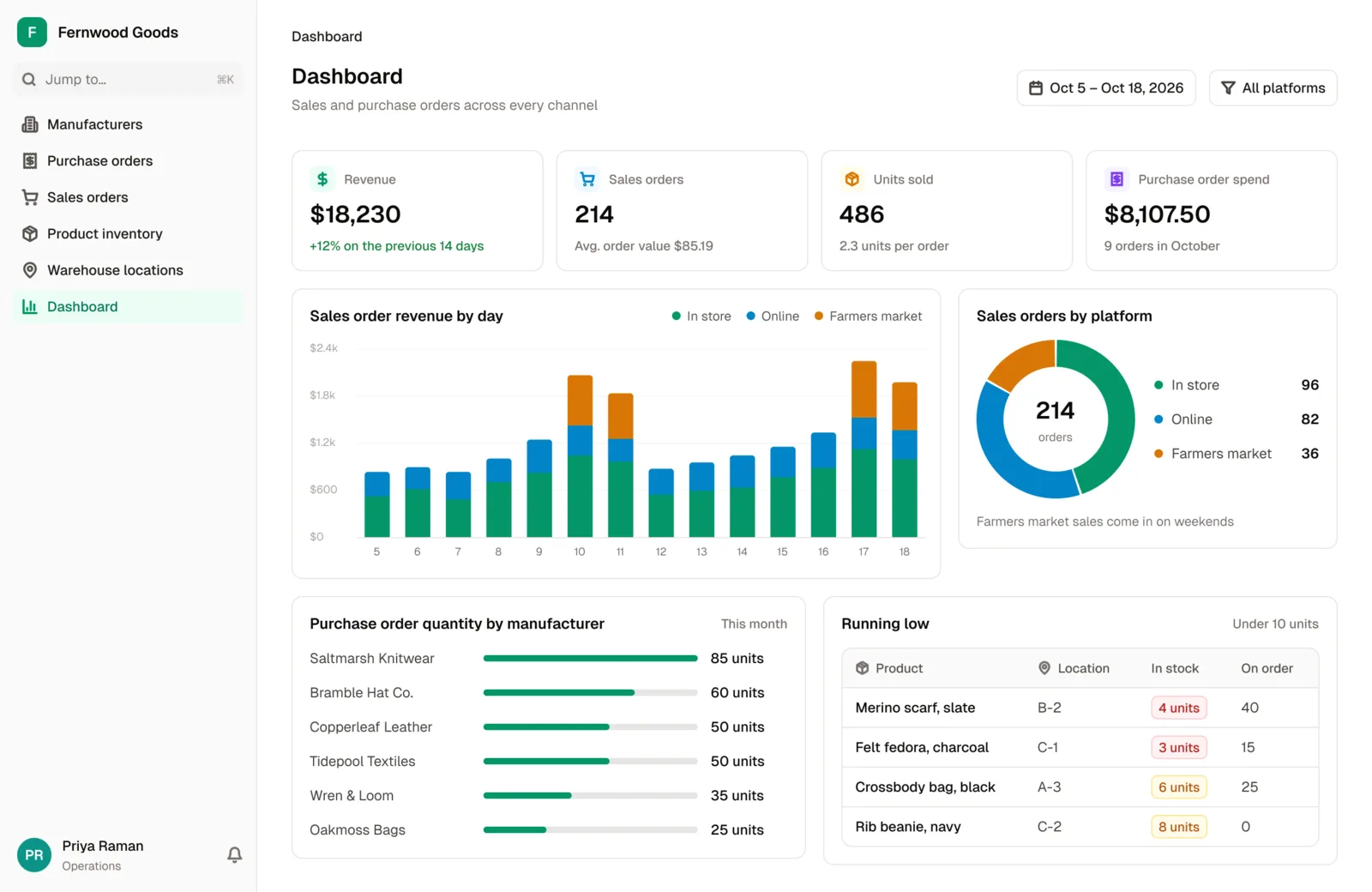Click the Rib beanie, navy row

click(x=1080, y=827)
